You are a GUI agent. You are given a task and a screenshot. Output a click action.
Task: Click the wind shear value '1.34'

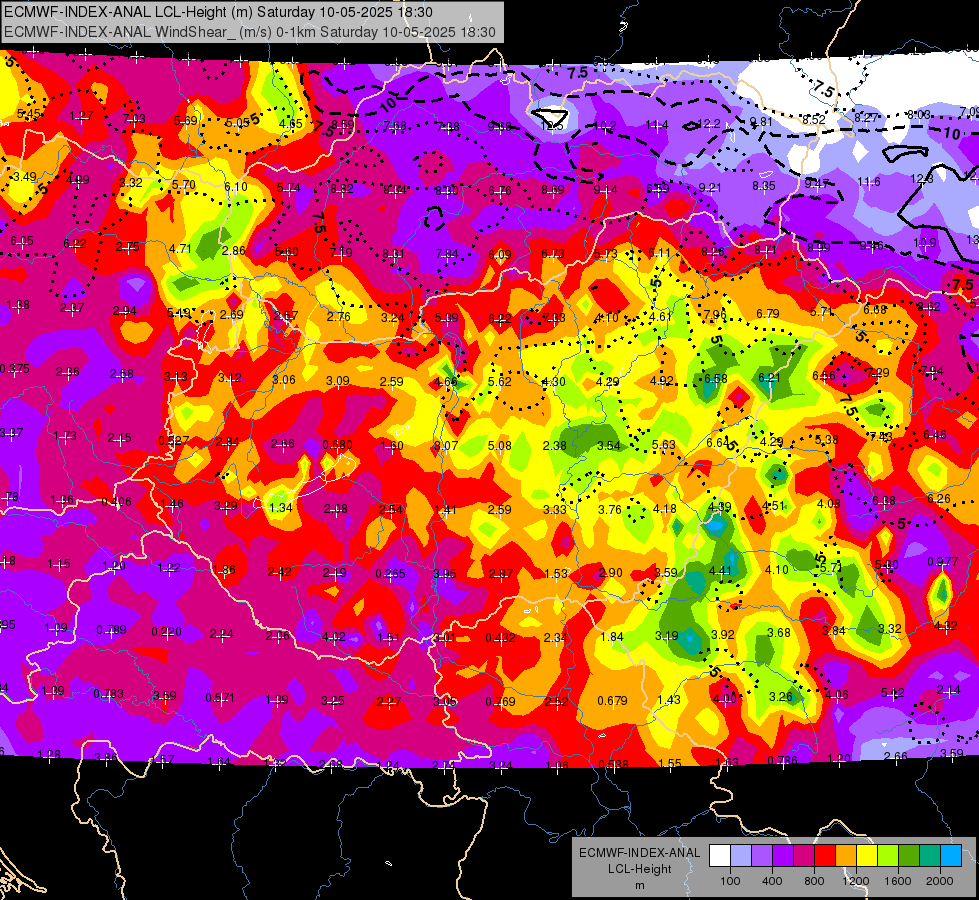(281, 508)
